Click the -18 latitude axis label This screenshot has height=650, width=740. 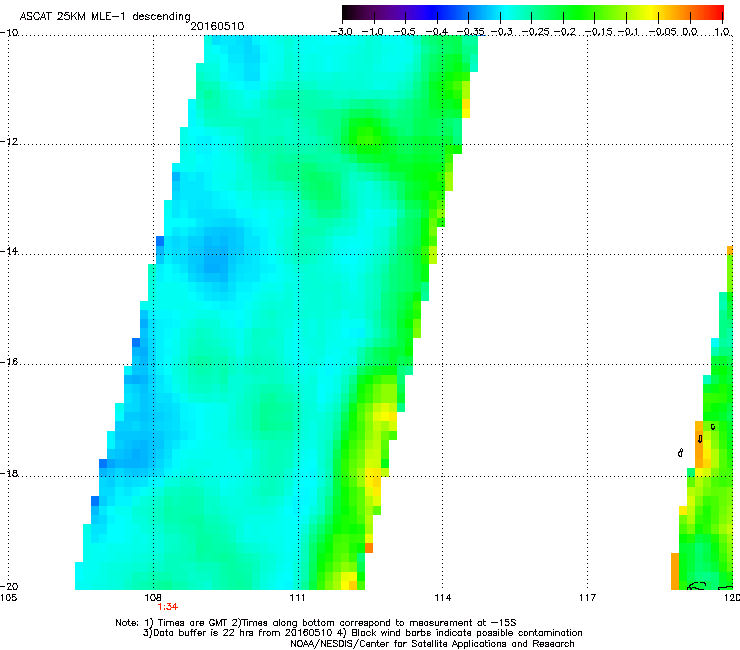pos(9,473)
